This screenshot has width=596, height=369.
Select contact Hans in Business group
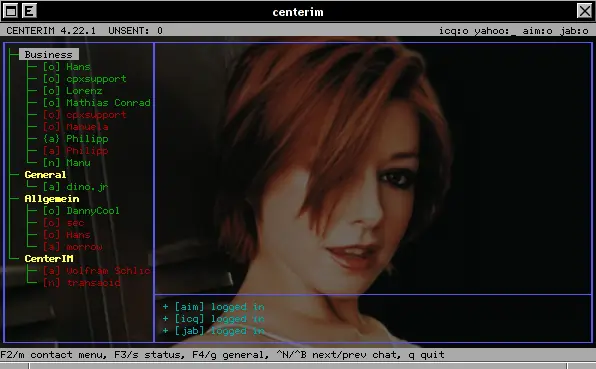coord(67,67)
